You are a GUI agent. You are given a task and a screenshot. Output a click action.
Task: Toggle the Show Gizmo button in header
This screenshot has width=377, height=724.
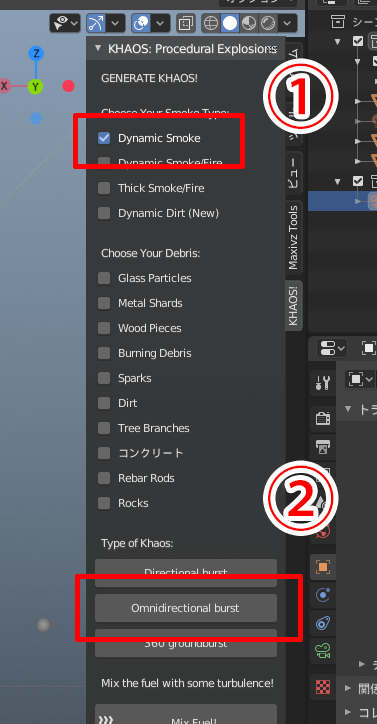click(x=96, y=22)
